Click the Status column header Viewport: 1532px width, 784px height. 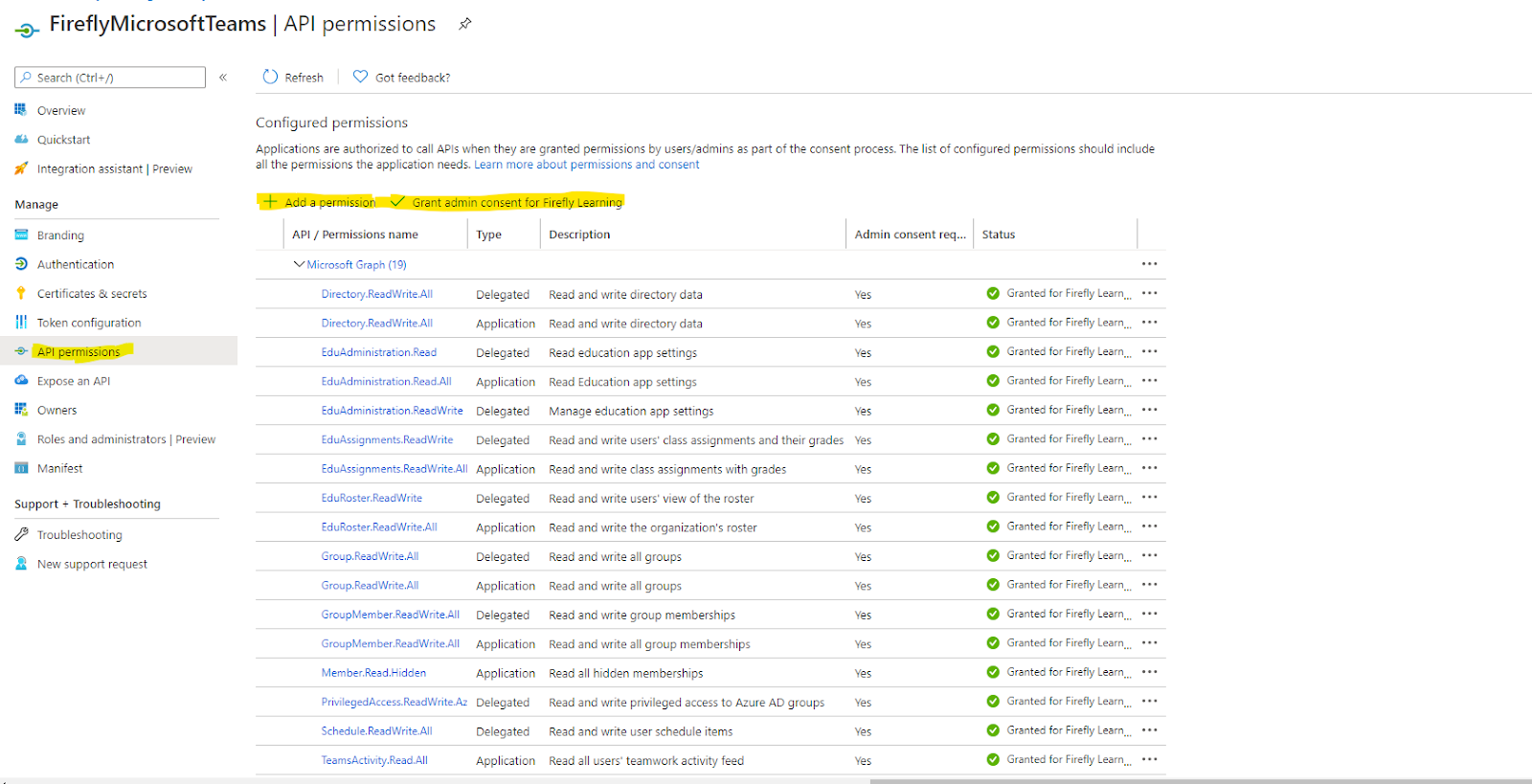pyautogui.click(x=999, y=235)
